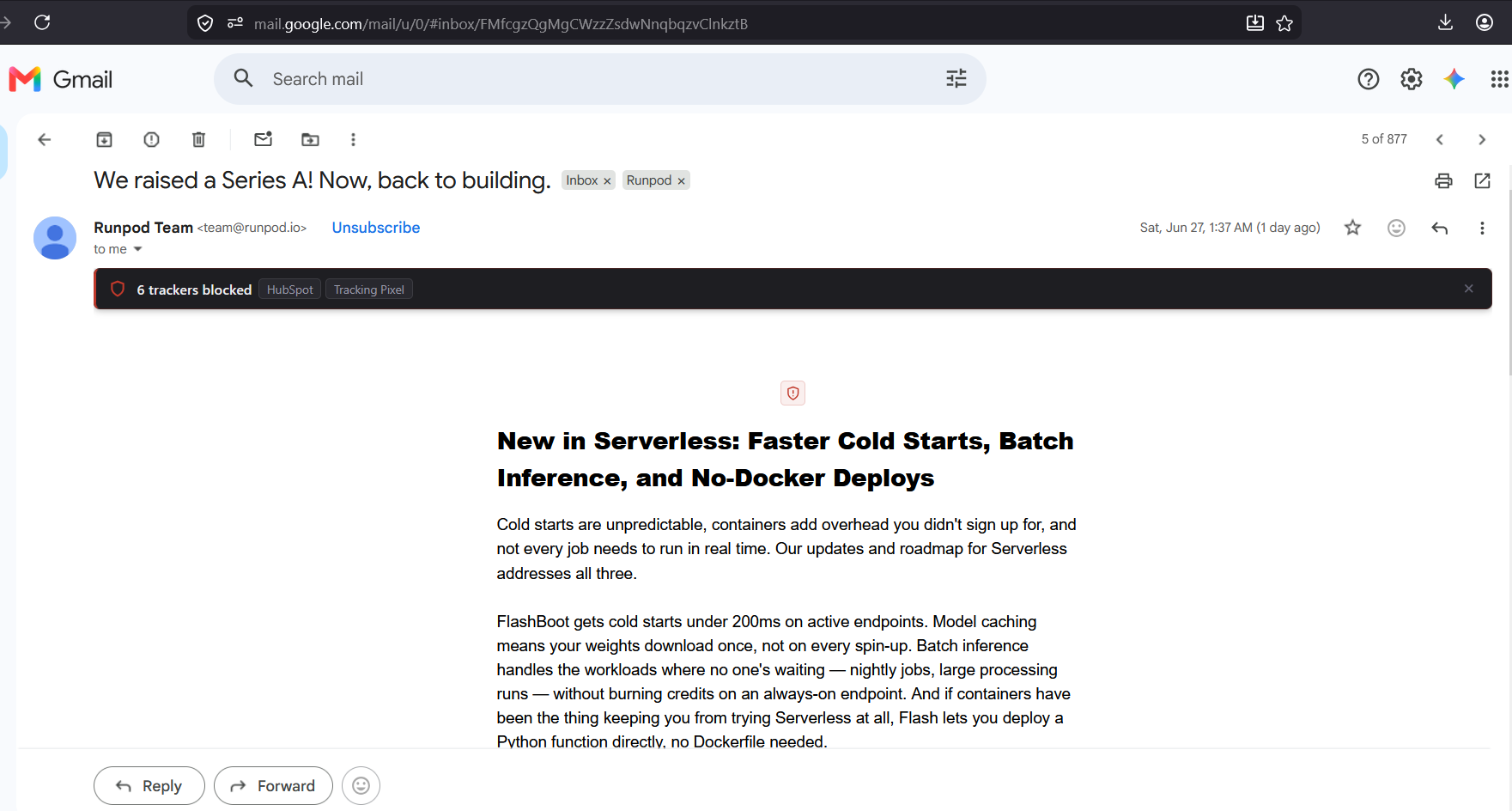Launch the Gemini sparkle assistant
The image size is (1512, 811).
(1454, 79)
